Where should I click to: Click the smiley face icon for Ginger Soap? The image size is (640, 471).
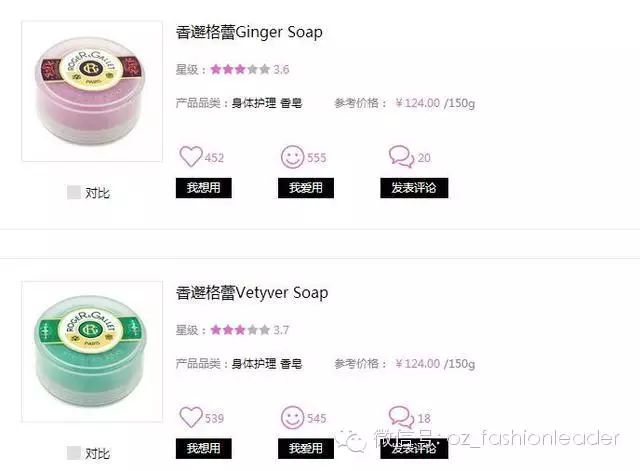[x=292, y=157]
